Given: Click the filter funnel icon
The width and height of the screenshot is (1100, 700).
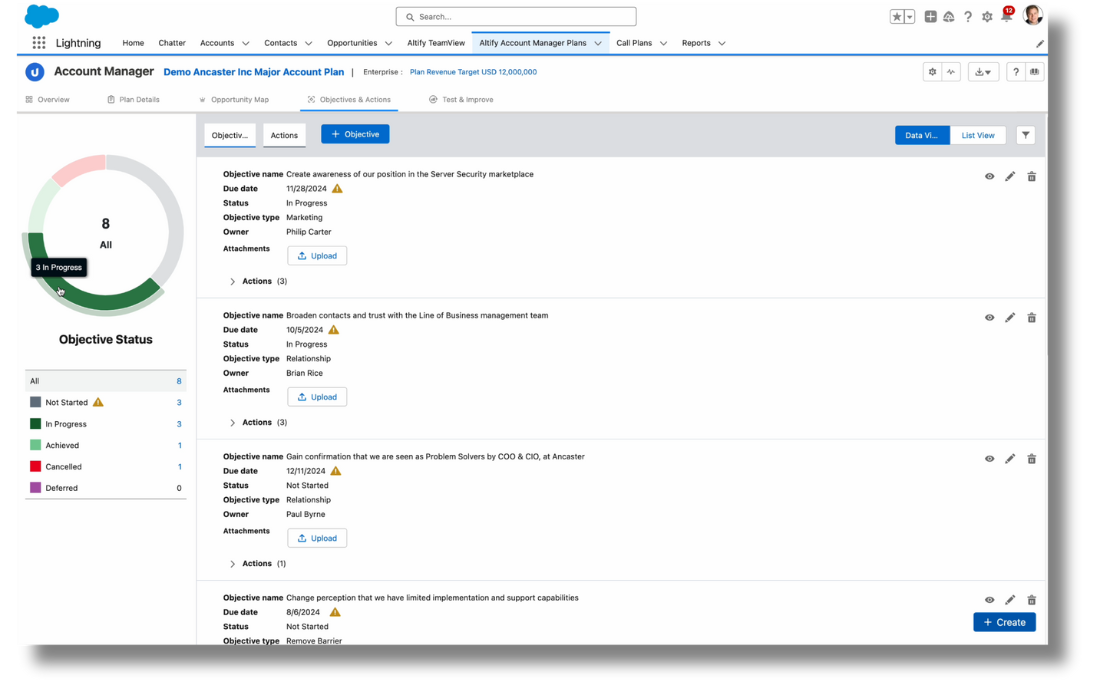Looking at the screenshot, I should 1026,135.
